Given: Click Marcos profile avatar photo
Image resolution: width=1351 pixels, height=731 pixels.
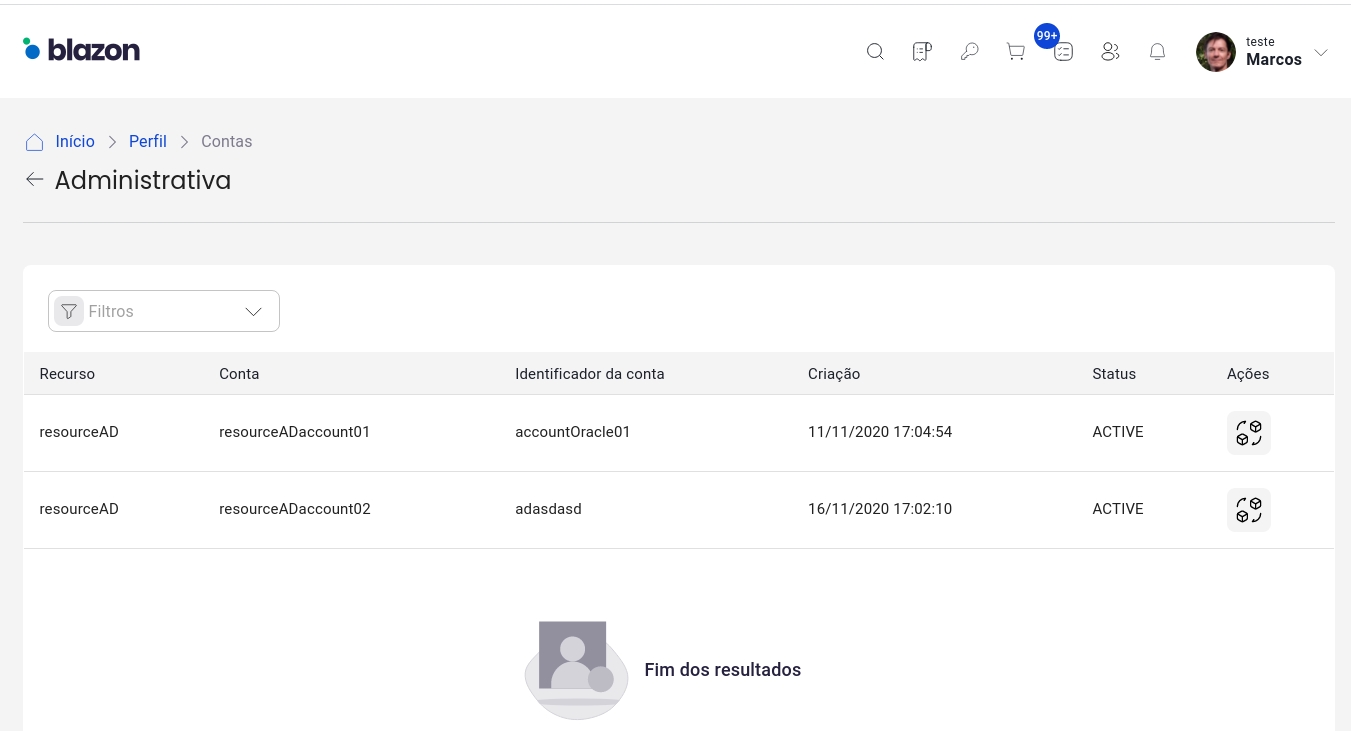Looking at the screenshot, I should [1215, 52].
